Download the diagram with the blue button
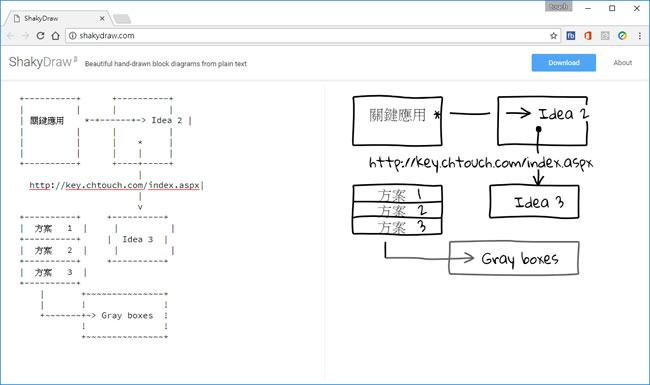 click(564, 63)
